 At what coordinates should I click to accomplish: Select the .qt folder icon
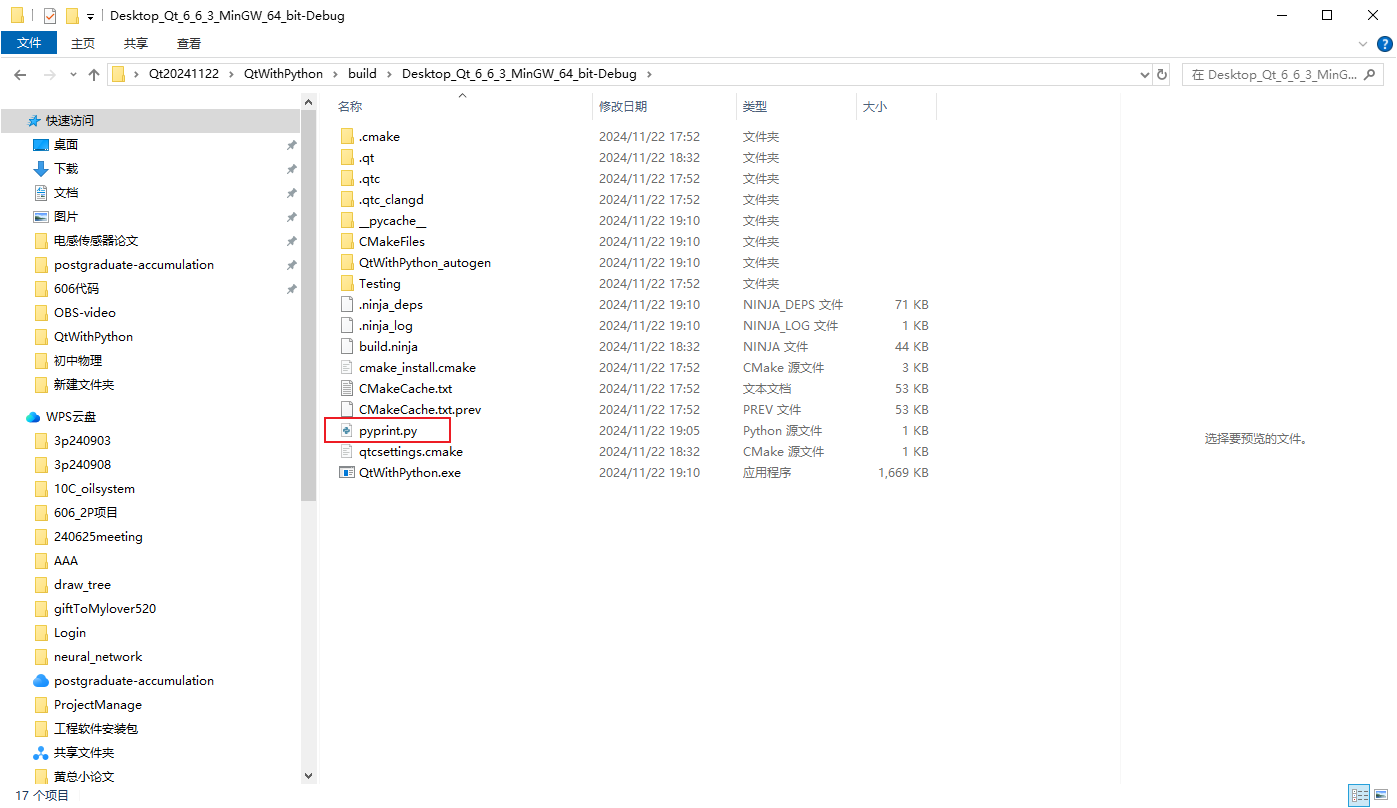pyautogui.click(x=347, y=157)
